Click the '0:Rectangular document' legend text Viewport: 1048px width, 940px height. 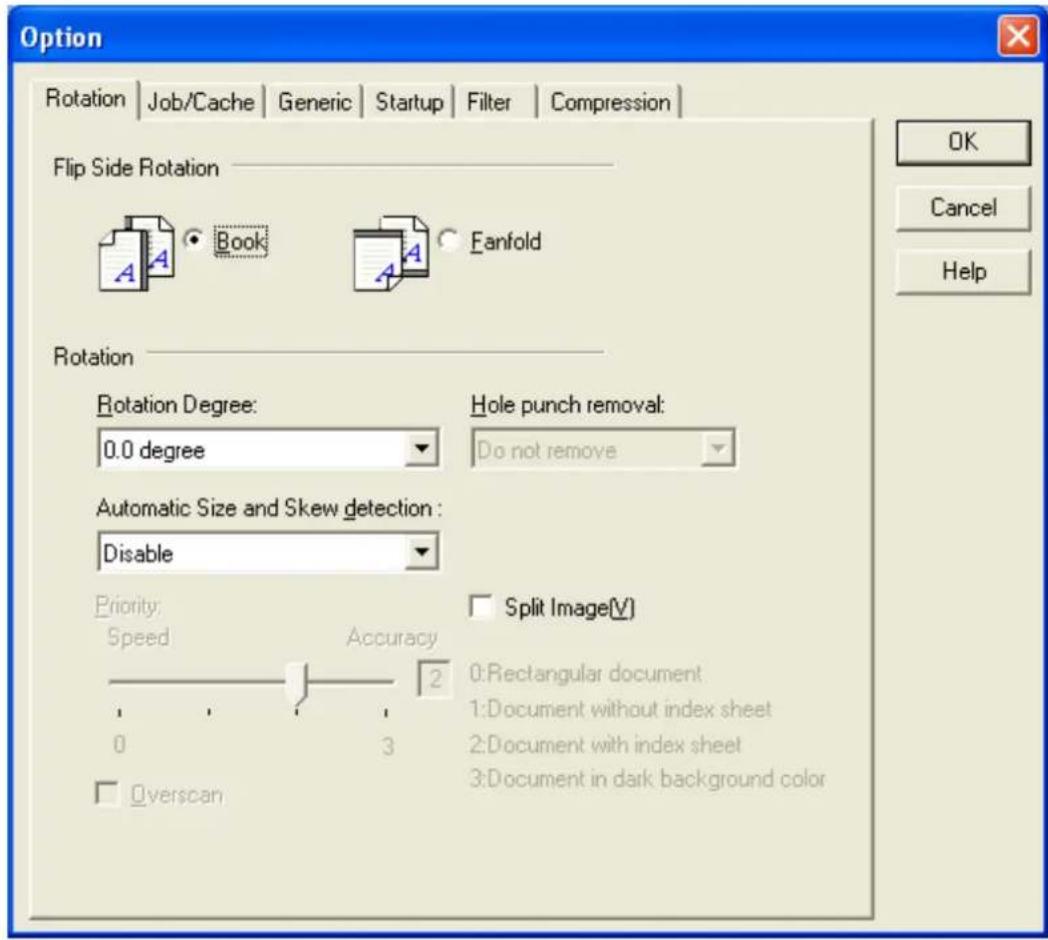pos(585,673)
